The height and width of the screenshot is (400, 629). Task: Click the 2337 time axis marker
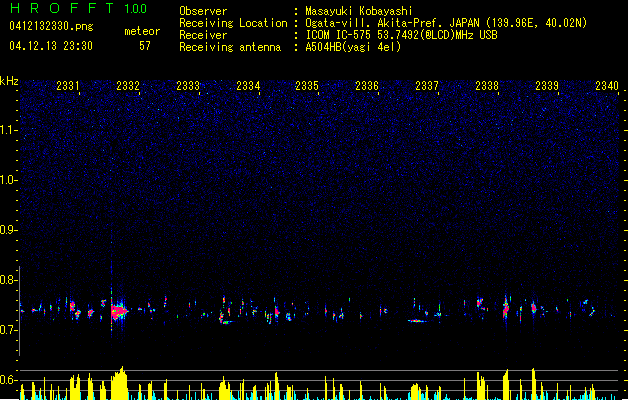427,86
